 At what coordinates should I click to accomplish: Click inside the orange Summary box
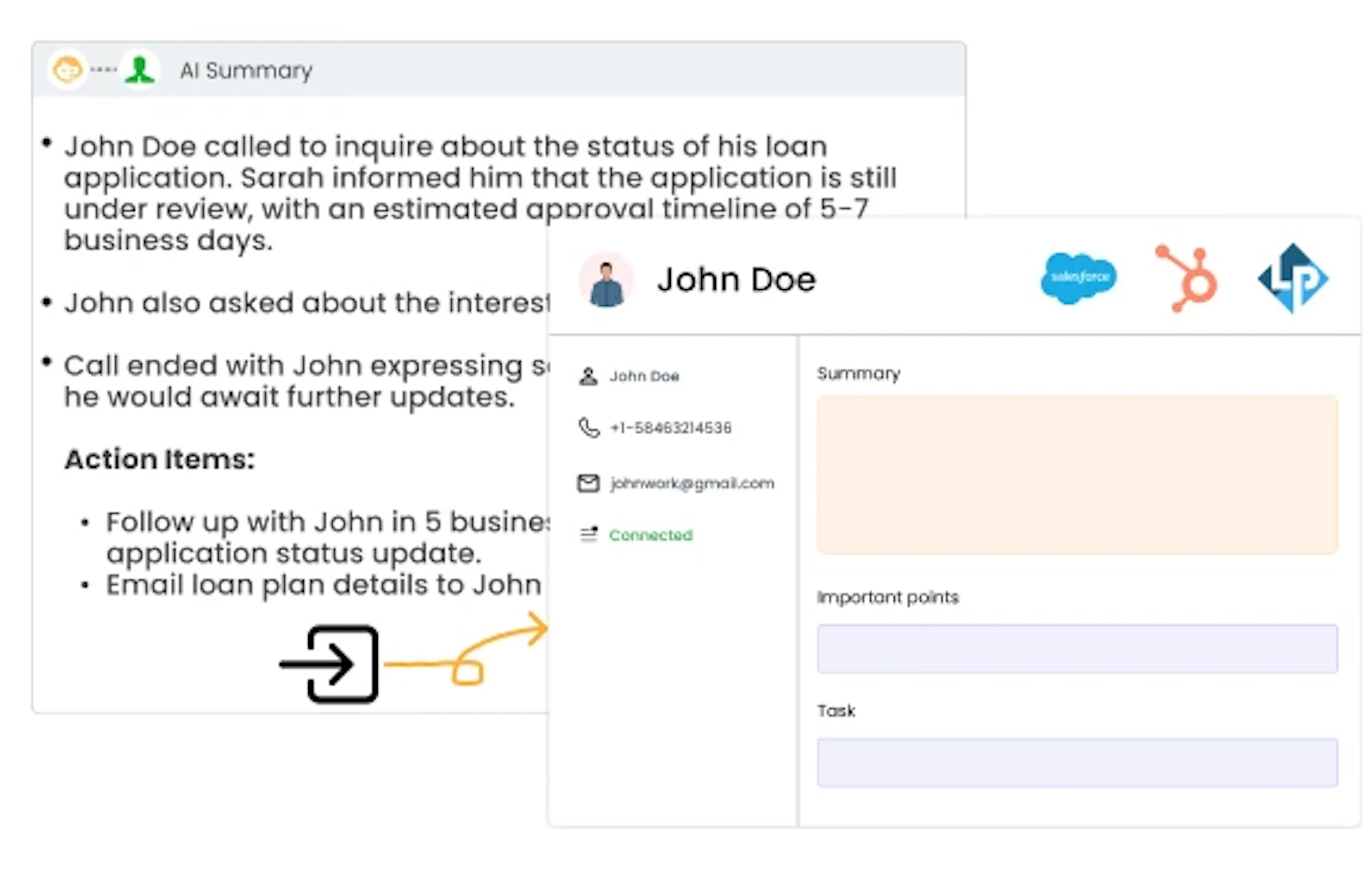click(1078, 475)
